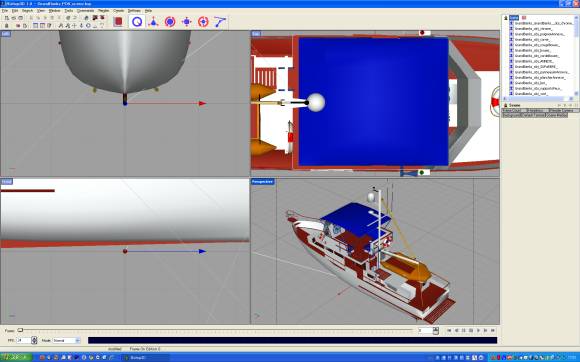Open the Windows Start menu
This screenshot has width=580, height=362.
(x=16, y=358)
